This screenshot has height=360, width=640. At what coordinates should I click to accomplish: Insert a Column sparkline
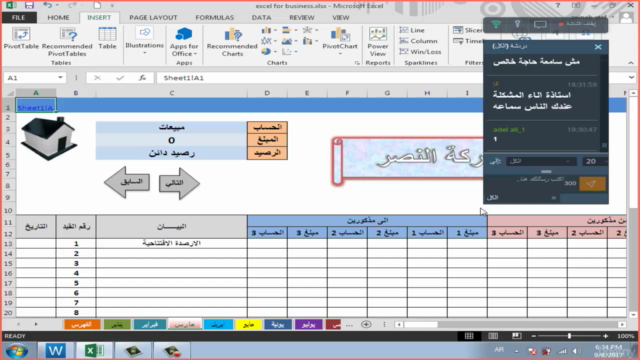(418, 41)
